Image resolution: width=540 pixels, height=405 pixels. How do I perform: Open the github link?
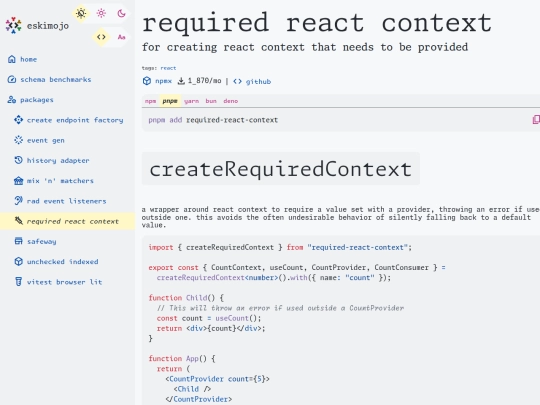(258, 82)
